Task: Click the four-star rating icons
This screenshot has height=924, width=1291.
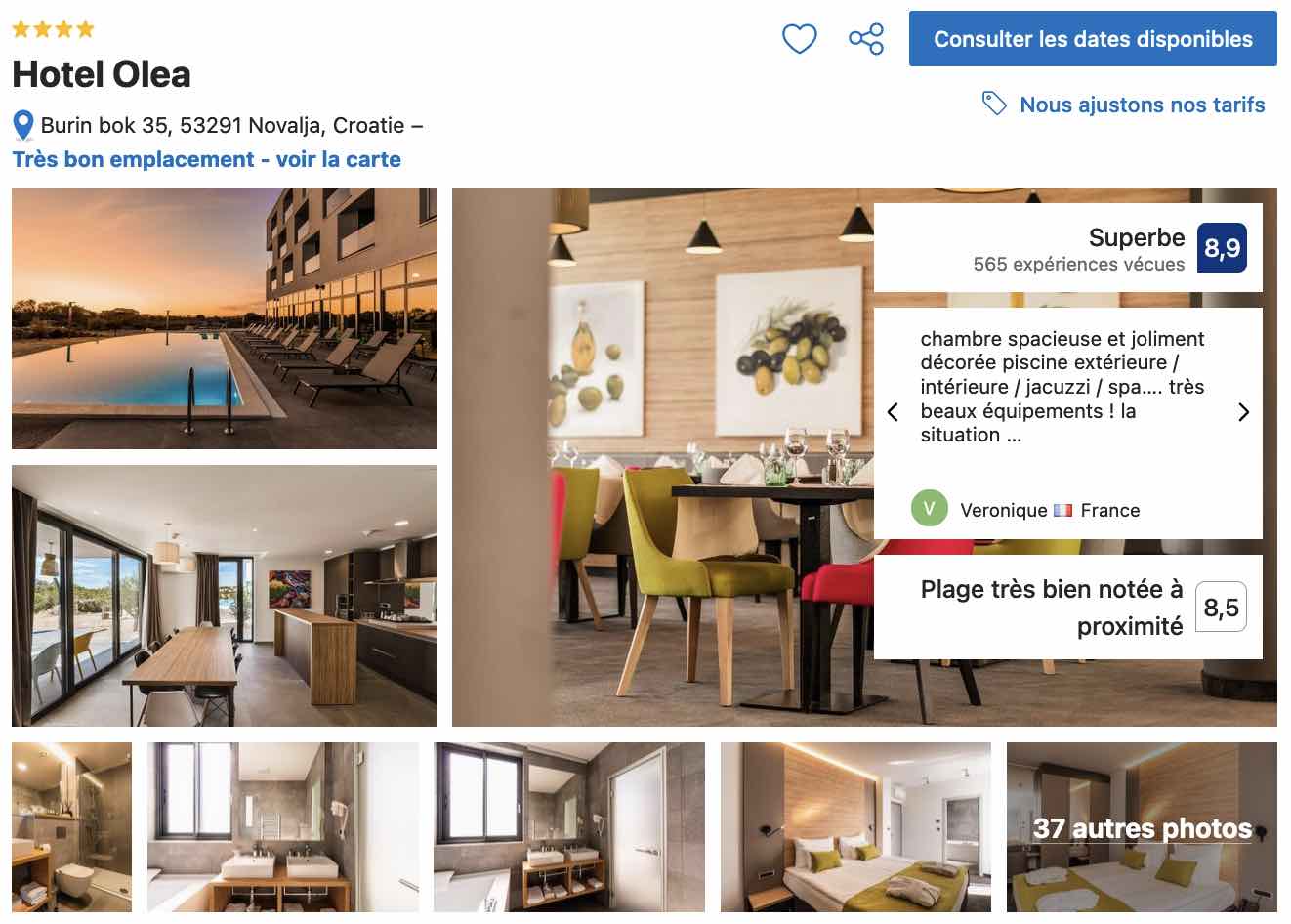Action: (54, 29)
